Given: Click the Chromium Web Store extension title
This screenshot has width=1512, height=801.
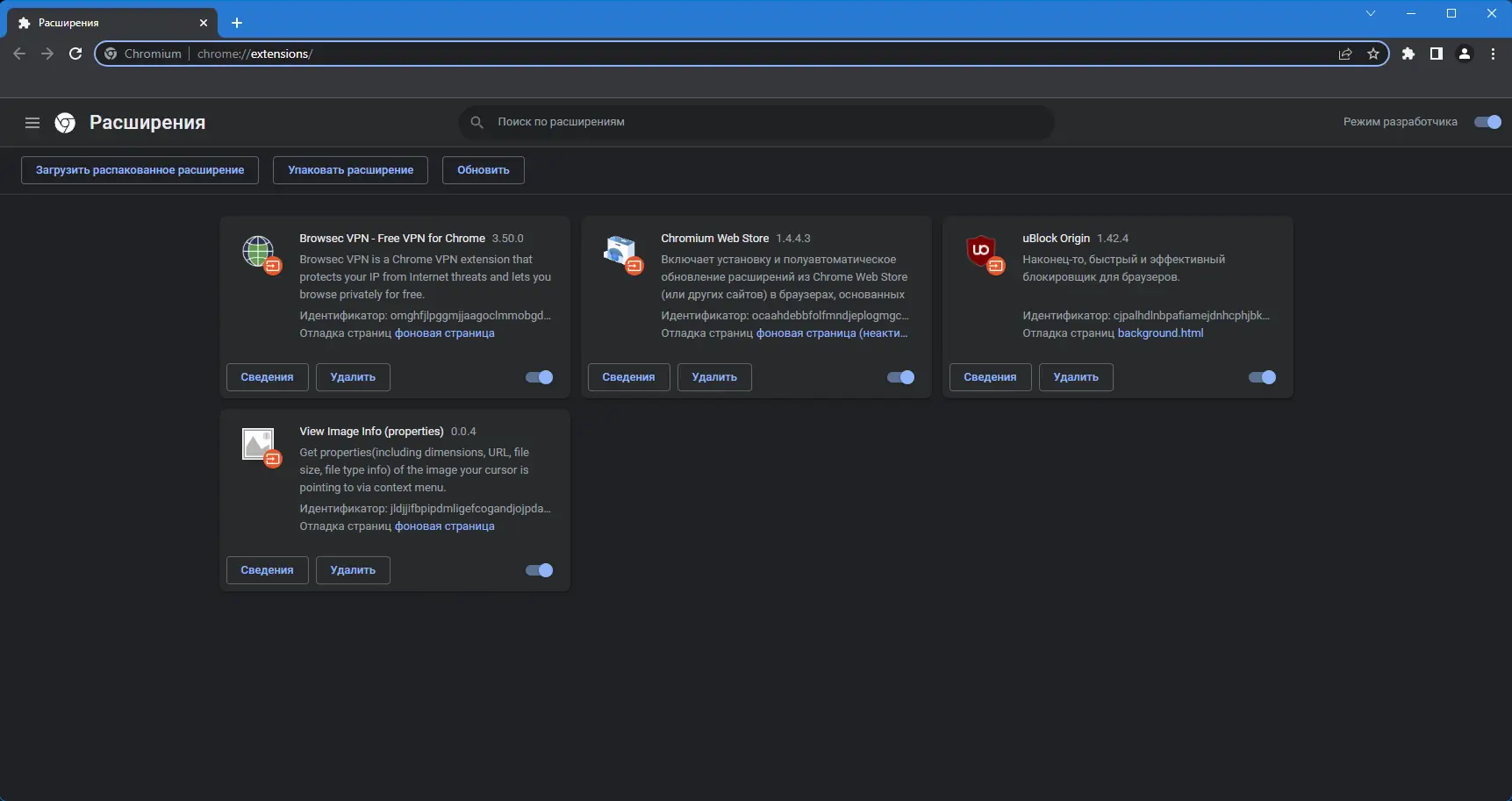Looking at the screenshot, I should [715, 239].
